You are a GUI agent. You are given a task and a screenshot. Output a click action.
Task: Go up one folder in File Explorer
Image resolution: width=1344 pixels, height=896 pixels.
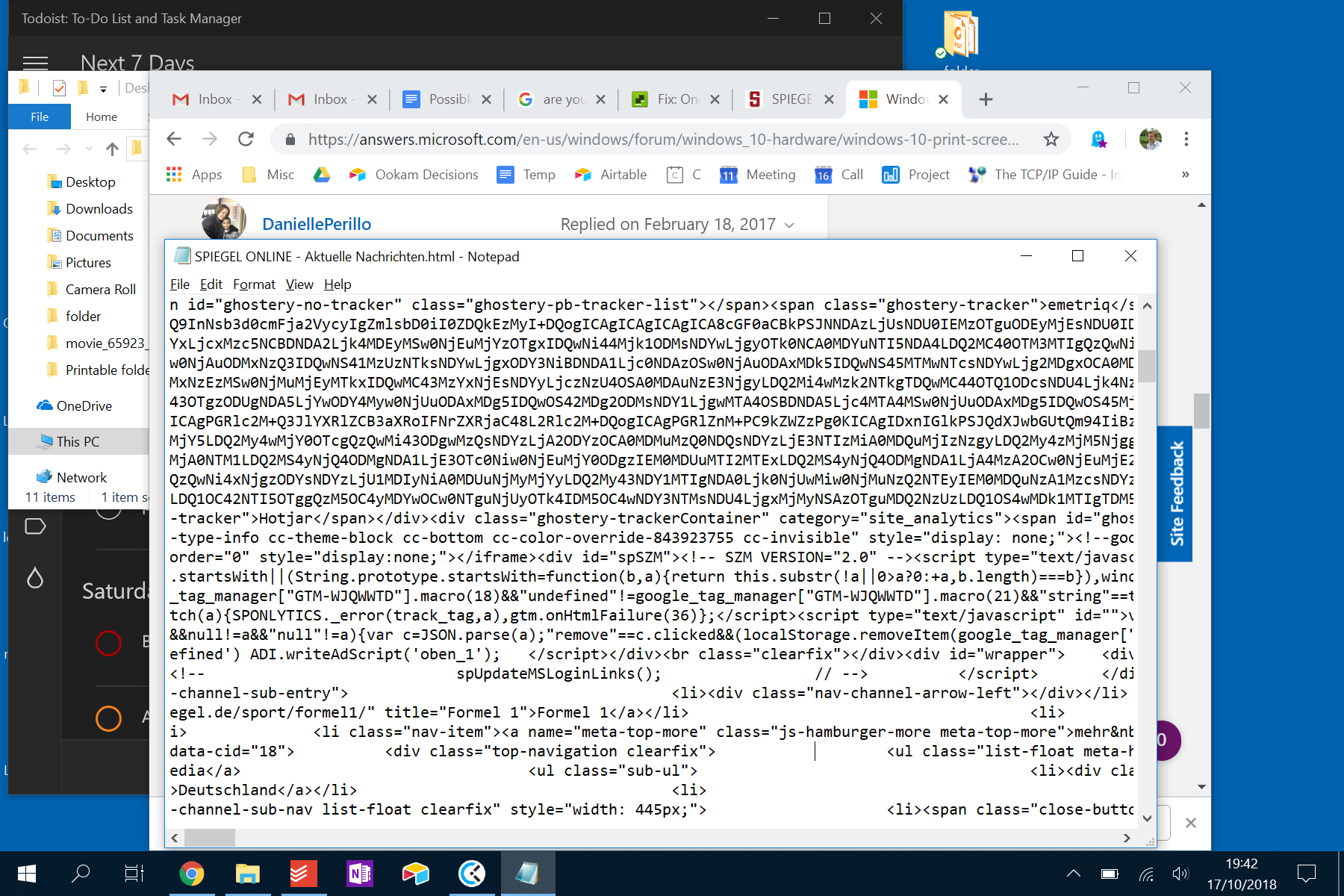(112, 149)
